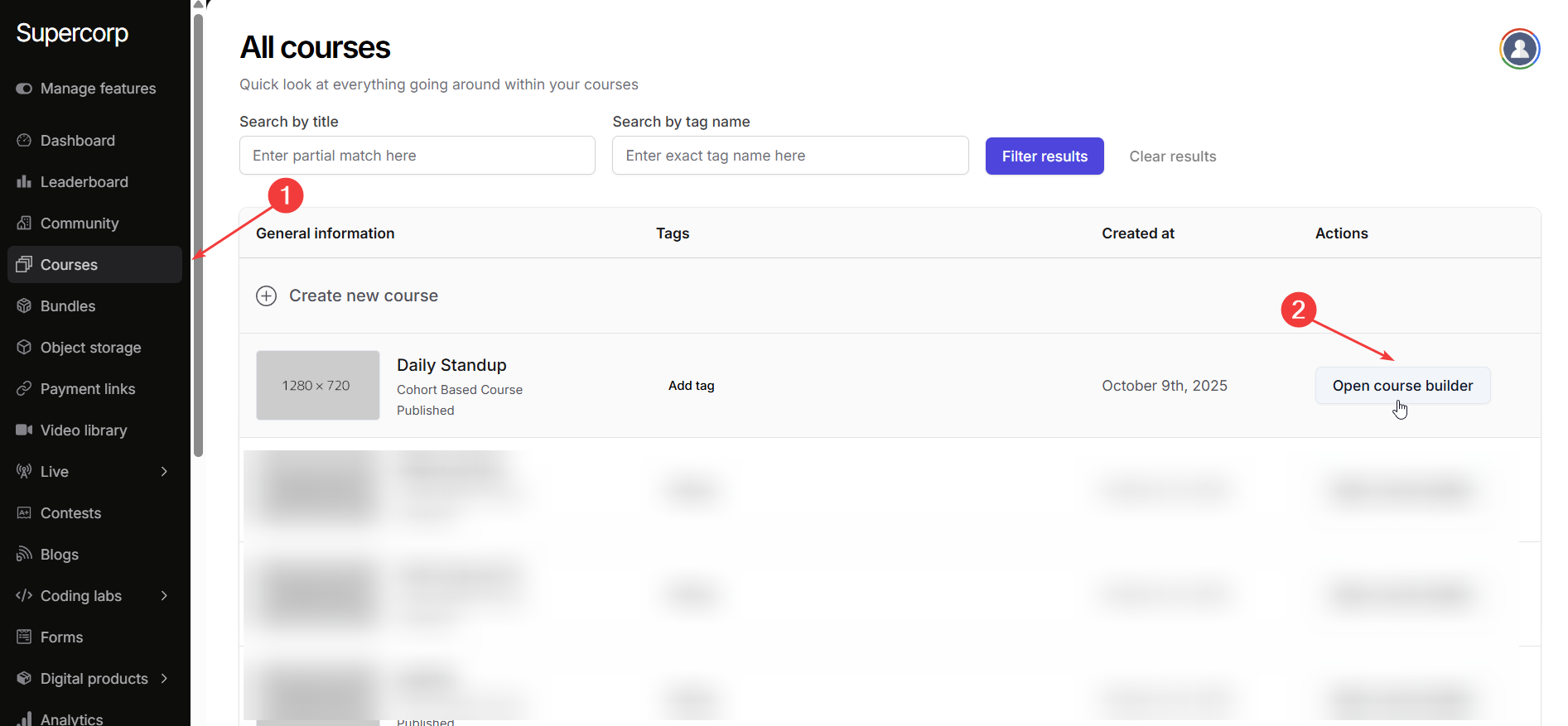Open the Community menu item

[80, 224]
